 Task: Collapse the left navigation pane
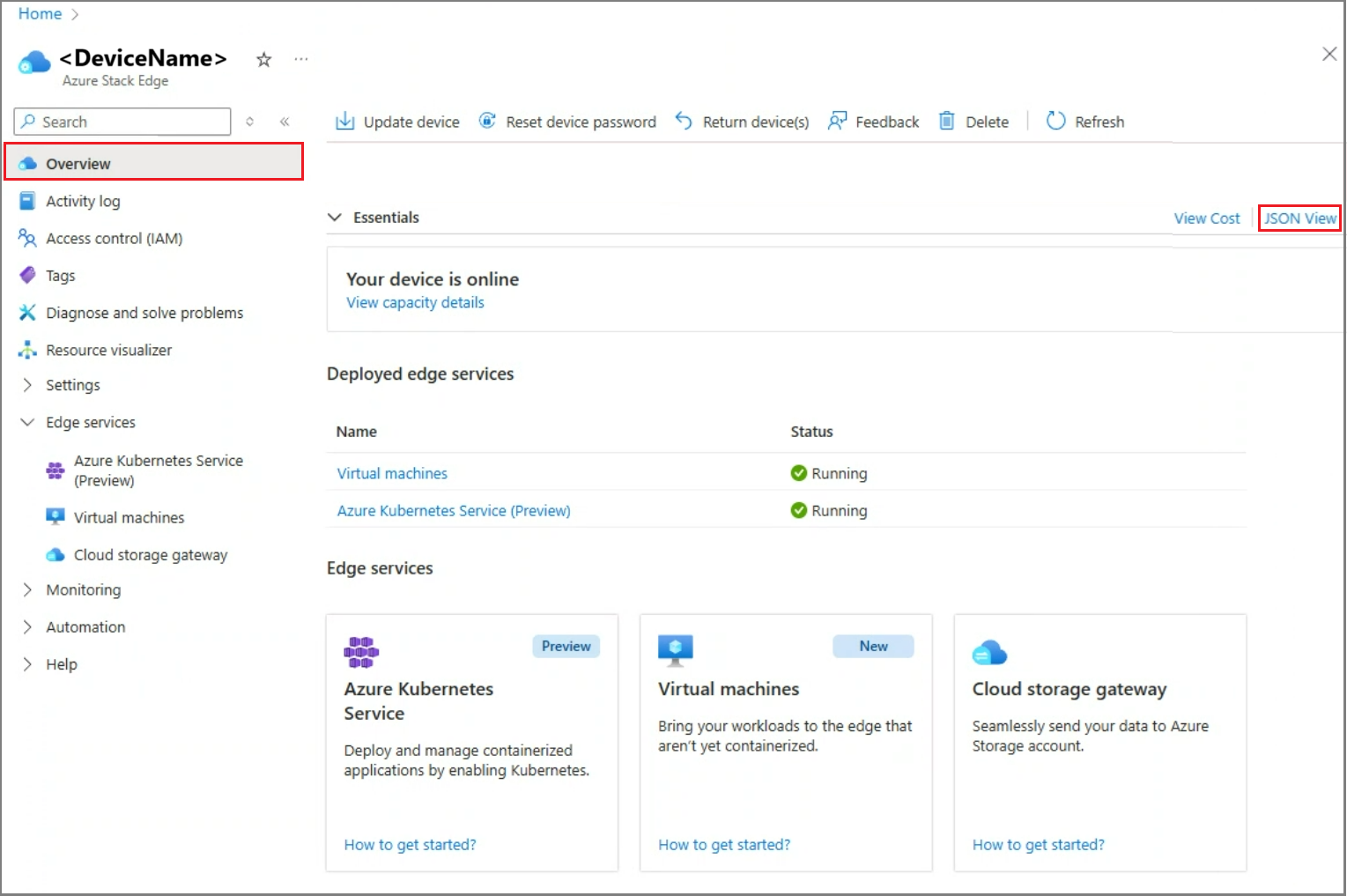285,122
